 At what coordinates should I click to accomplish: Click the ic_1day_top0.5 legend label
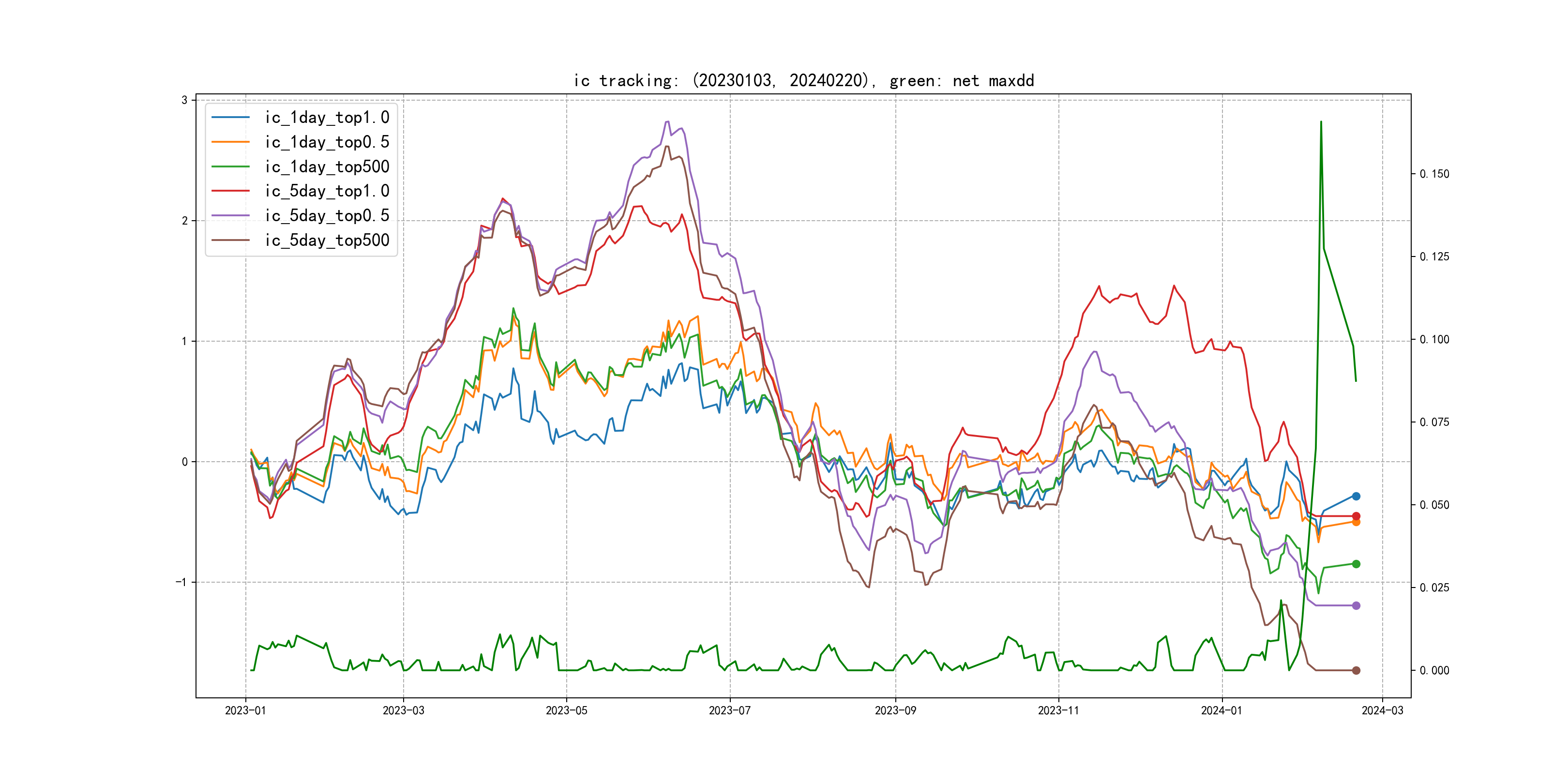tap(327, 142)
